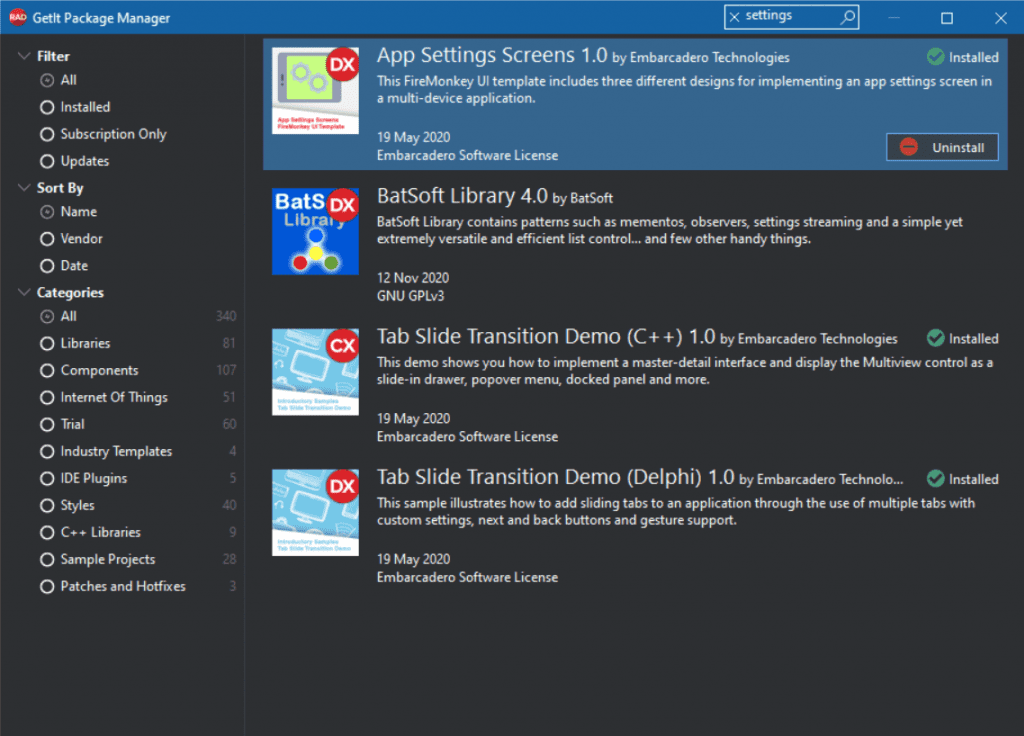Choose the Industry Templates category
This screenshot has width=1024, height=736.
pyautogui.click(x=47, y=451)
